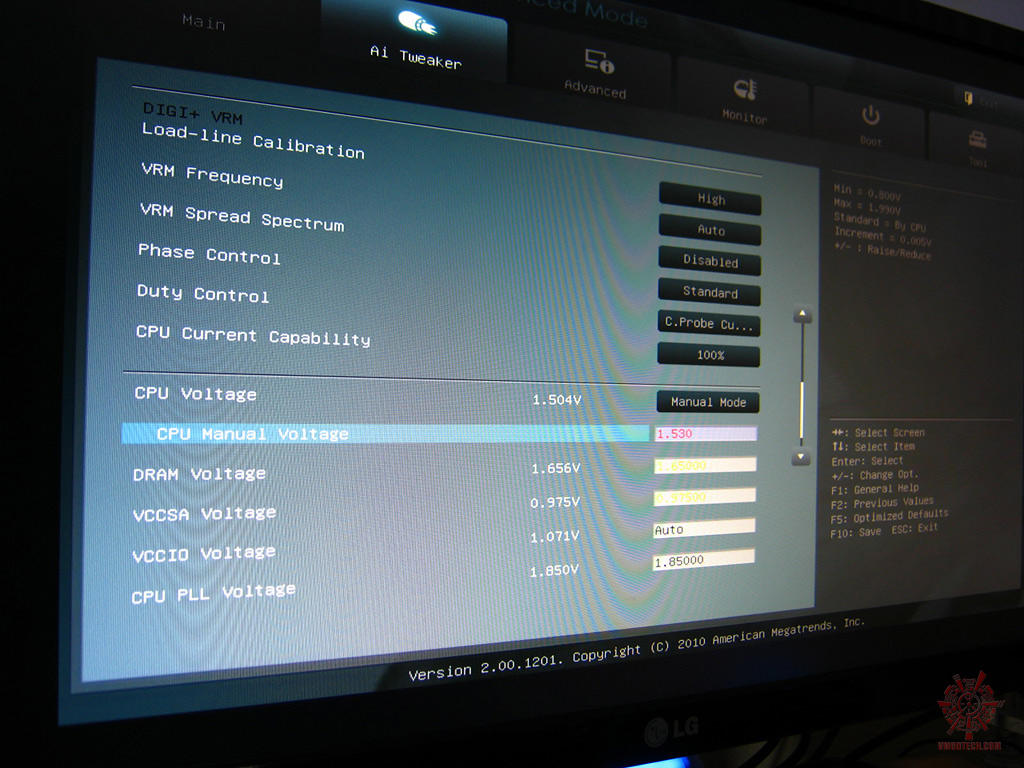
Task: Click the F1: General Help hint
Action: point(874,488)
